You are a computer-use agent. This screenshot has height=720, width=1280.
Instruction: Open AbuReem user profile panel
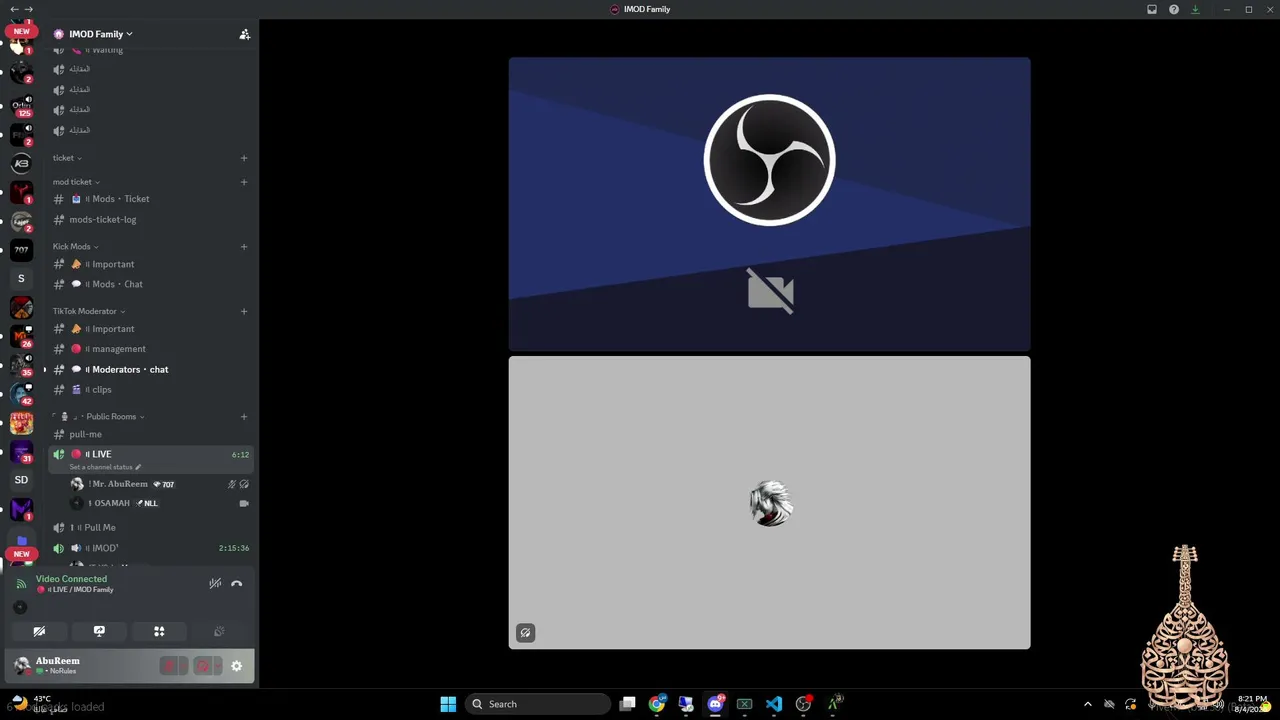pos(82,666)
